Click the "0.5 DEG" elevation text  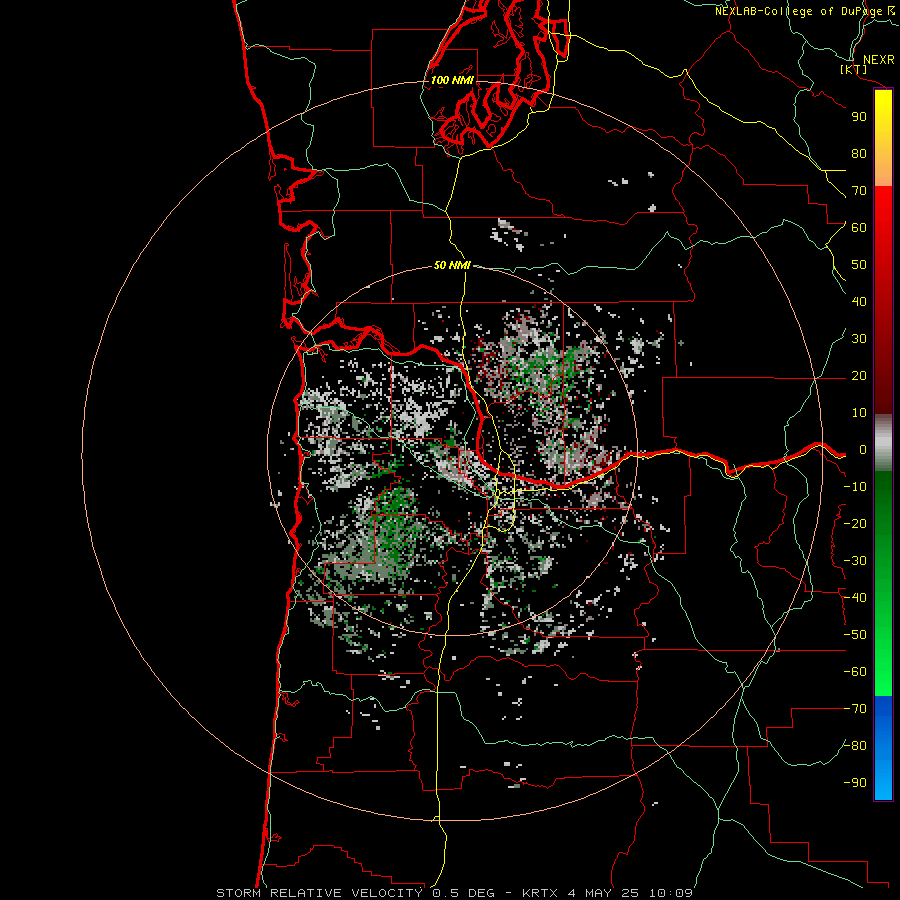click(462, 893)
